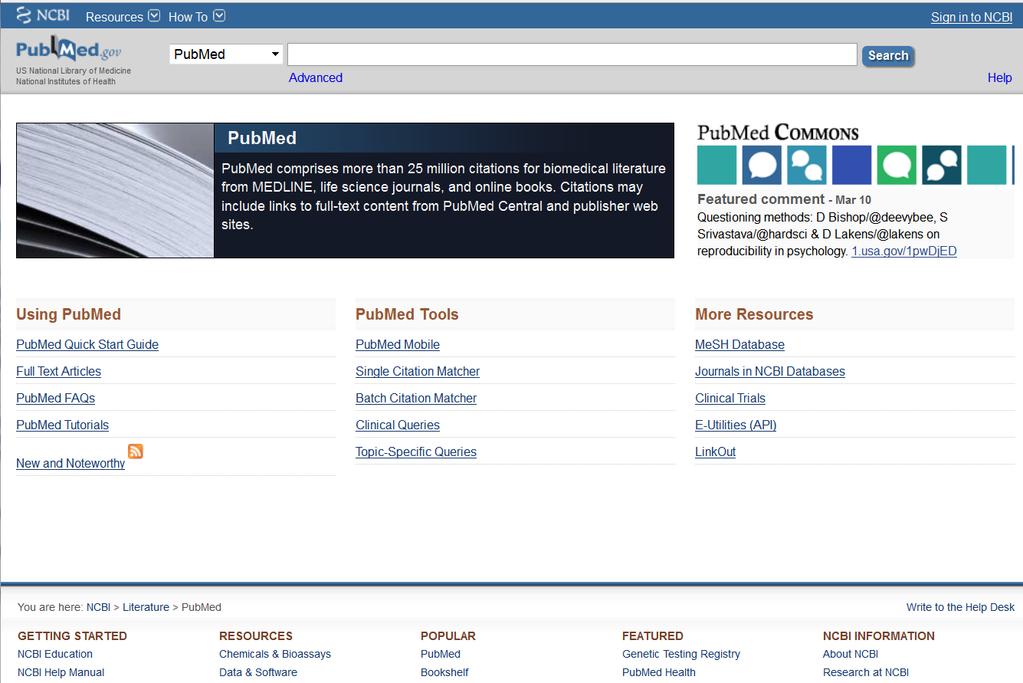The width and height of the screenshot is (1023, 683).
Task: Open Topic-Specific Queries
Action: click(416, 451)
